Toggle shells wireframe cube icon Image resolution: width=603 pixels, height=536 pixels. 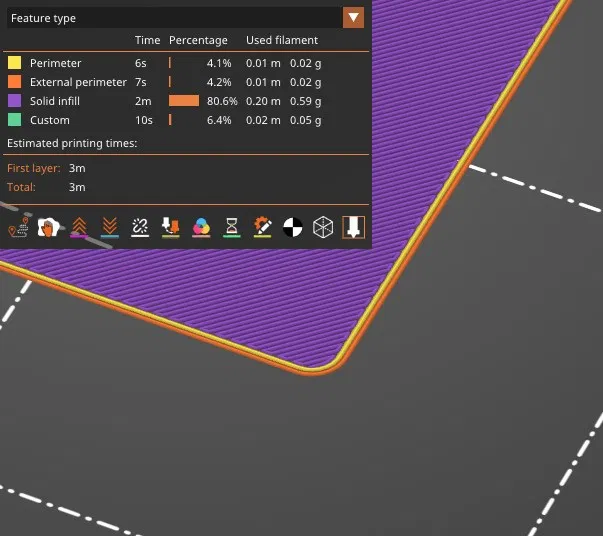323,227
